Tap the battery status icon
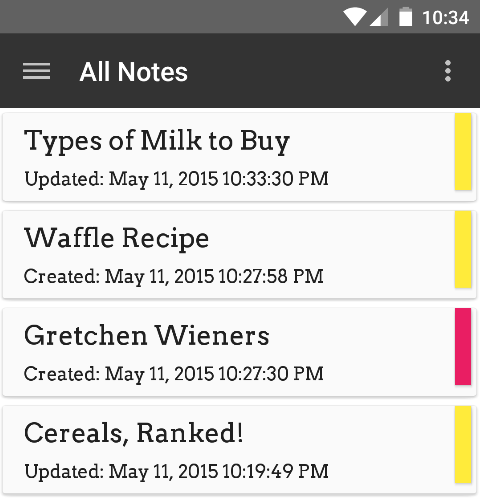Viewport: 480px width, 502px height. point(405,17)
